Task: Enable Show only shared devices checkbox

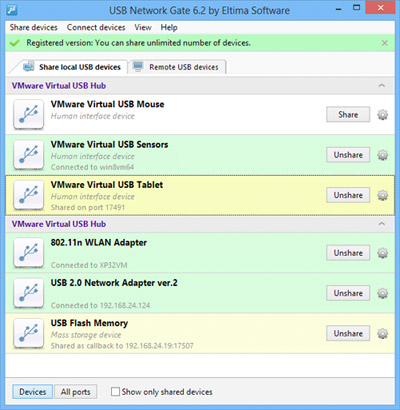Action: (x=115, y=391)
